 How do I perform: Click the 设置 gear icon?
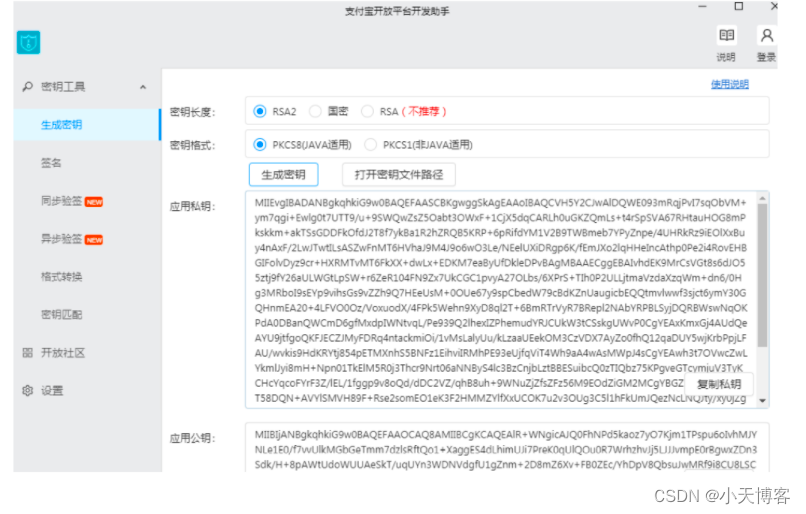28,391
